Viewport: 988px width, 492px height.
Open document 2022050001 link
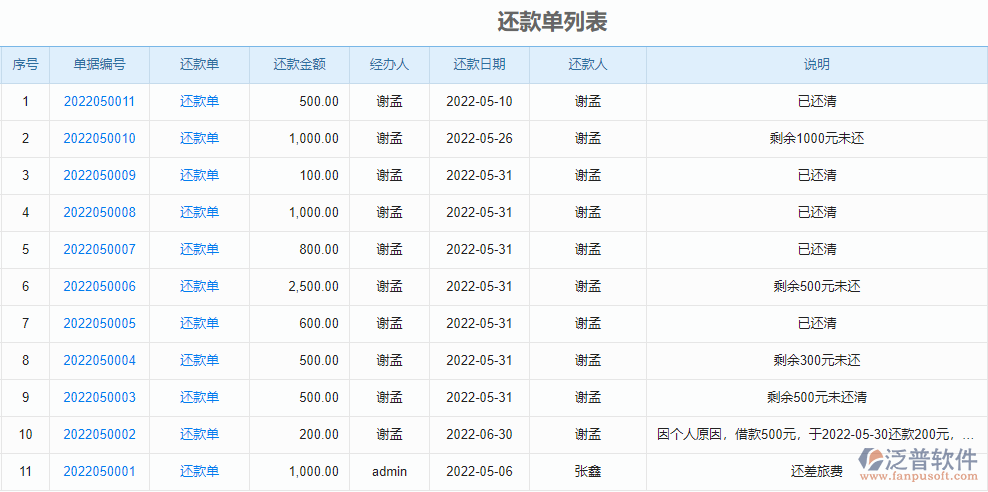[99, 471]
